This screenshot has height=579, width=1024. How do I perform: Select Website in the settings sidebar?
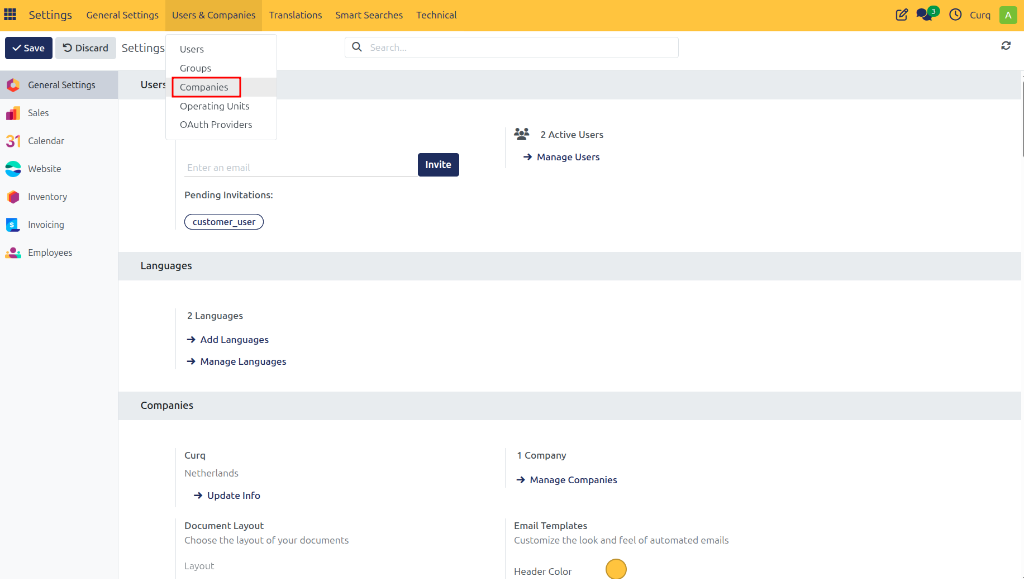59,169
